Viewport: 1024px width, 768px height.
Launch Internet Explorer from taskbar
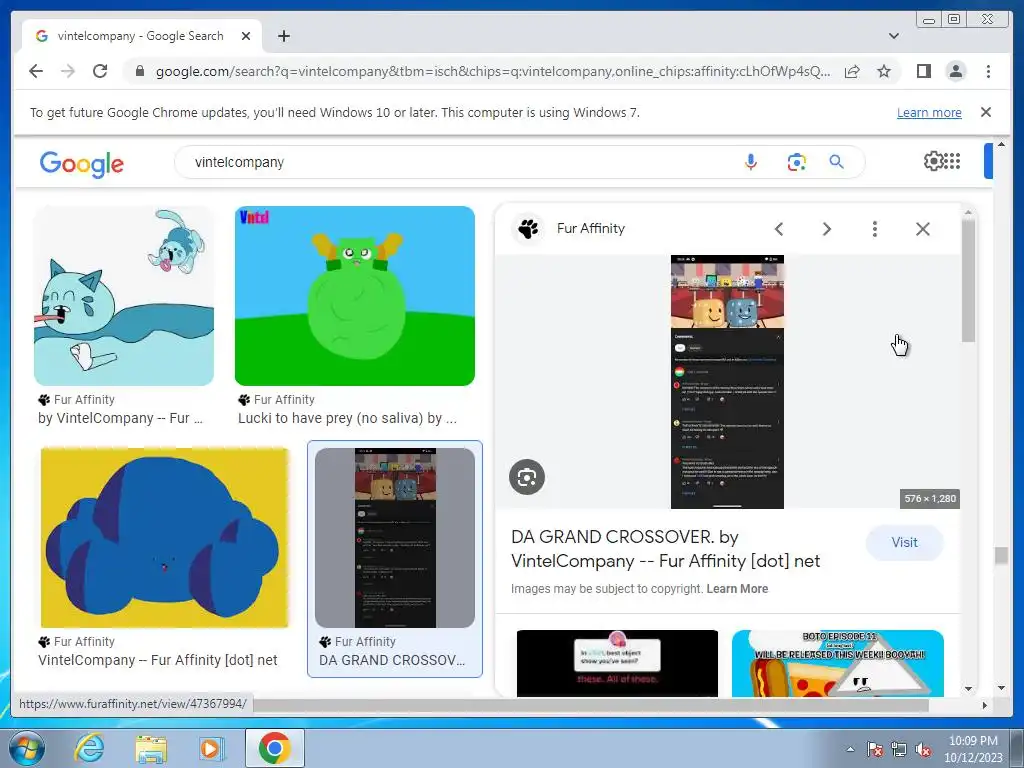coord(89,748)
